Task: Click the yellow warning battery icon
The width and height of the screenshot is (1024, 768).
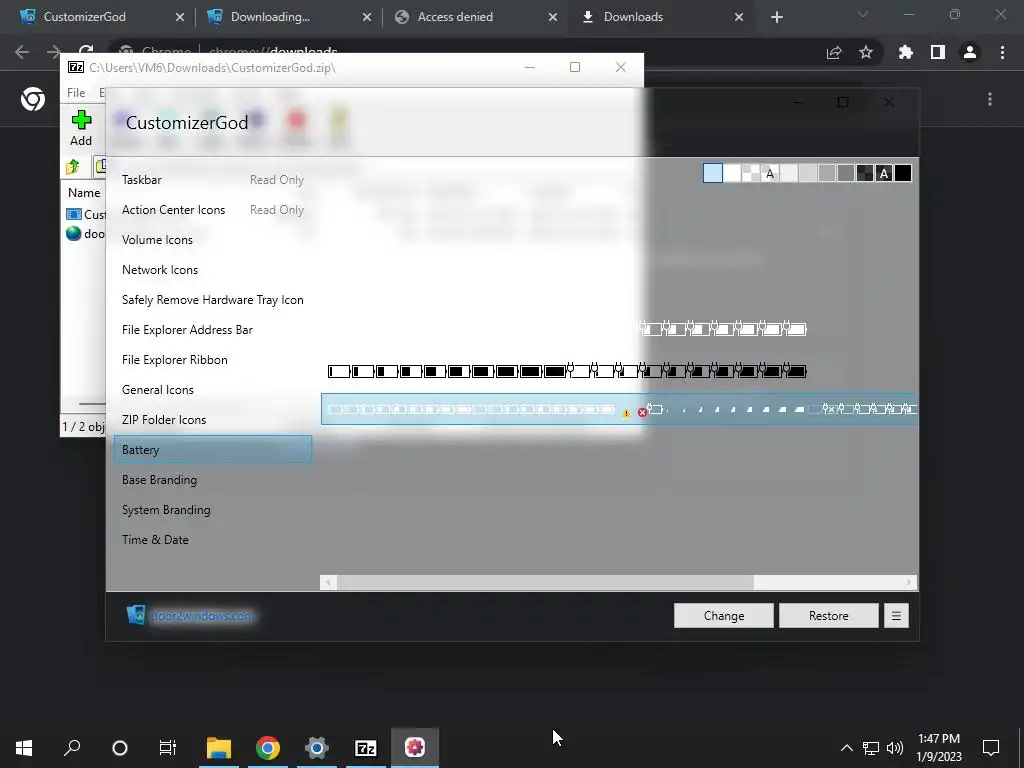Action: click(626, 413)
